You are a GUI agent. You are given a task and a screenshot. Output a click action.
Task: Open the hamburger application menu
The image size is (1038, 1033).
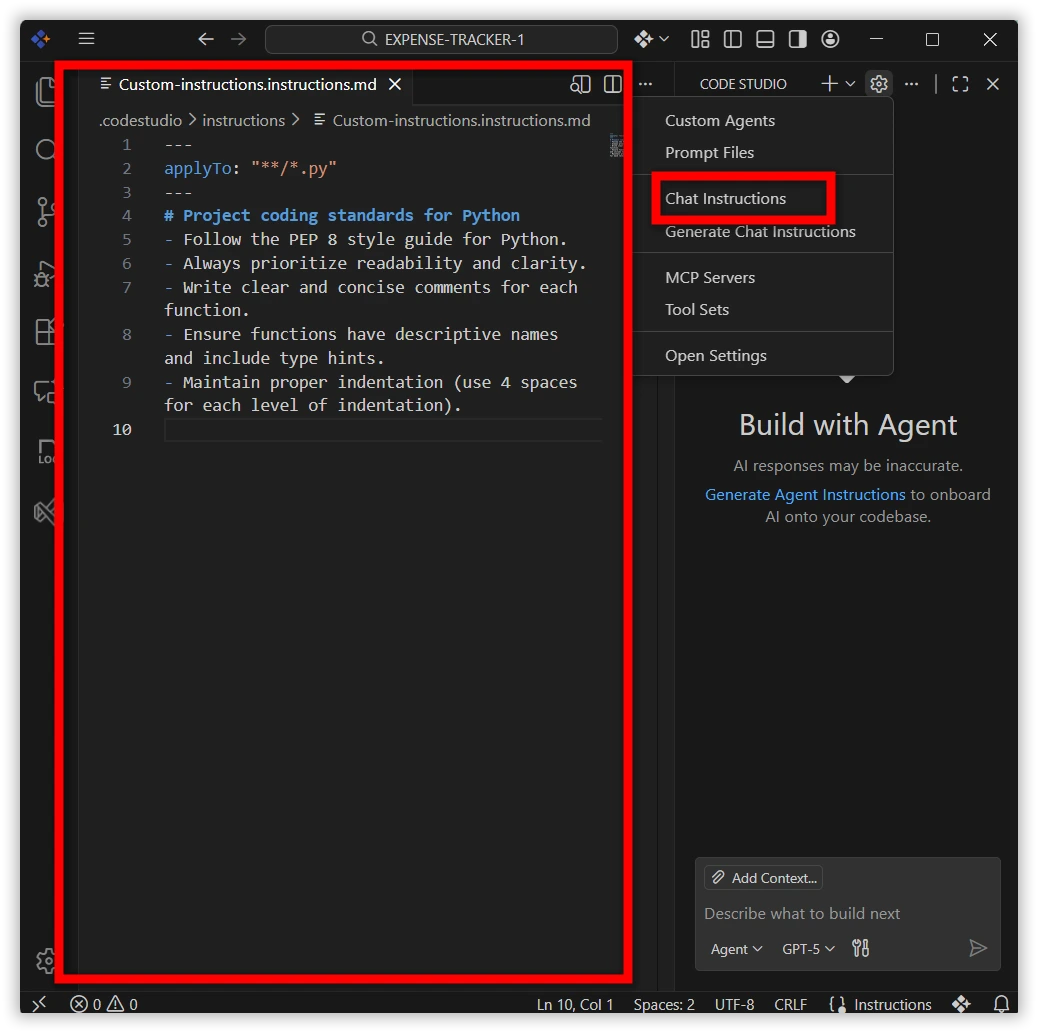(87, 39)
